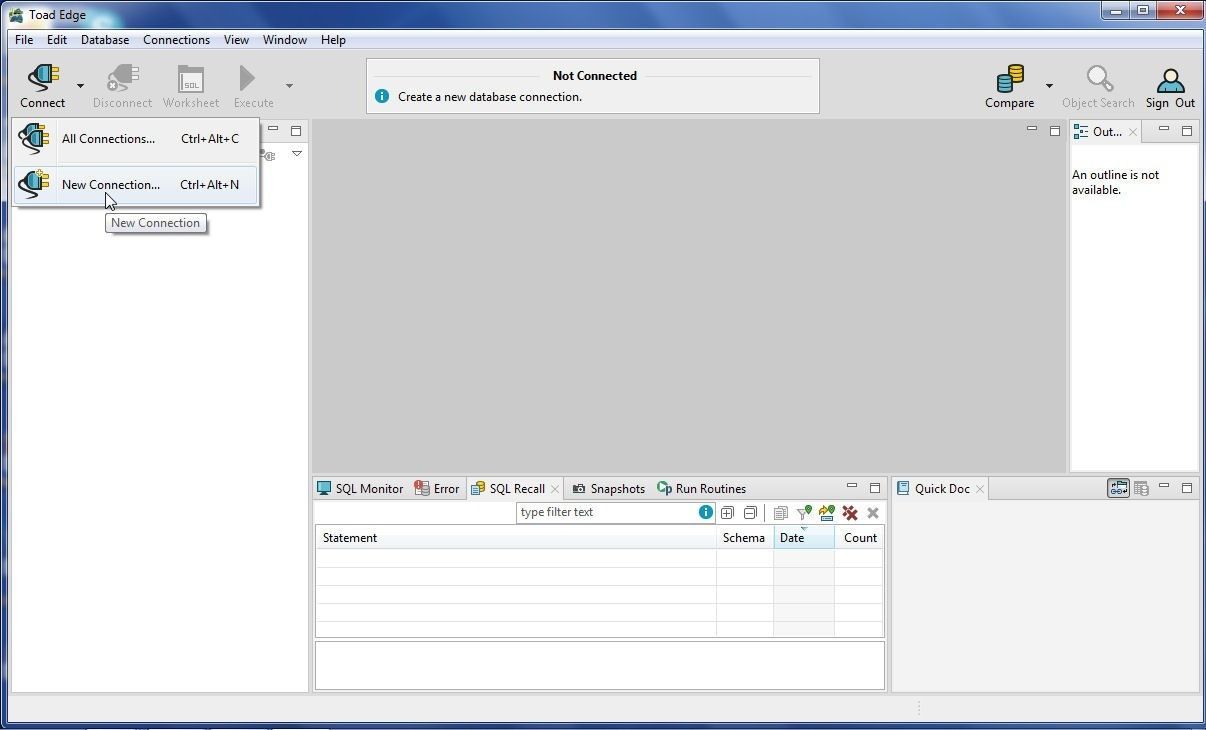Viewport: 1206px width, 730px height.
Task: Close the SQL Recall tab
Action: point(555,489)
